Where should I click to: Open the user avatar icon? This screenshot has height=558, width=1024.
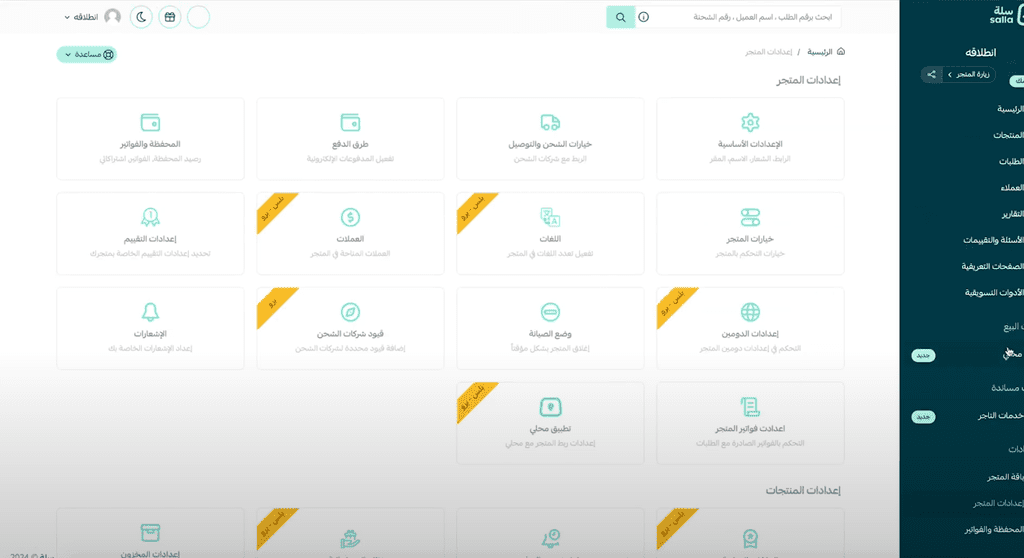point(112,16)
